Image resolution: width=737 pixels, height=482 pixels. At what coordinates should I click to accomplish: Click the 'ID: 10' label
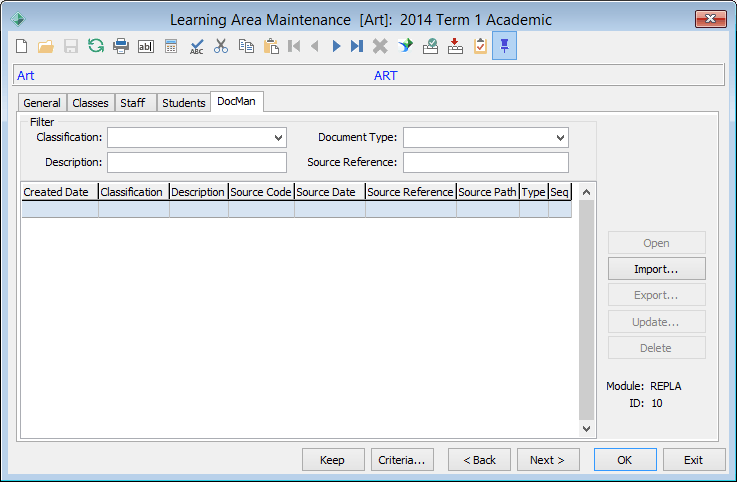click(646, 403)
